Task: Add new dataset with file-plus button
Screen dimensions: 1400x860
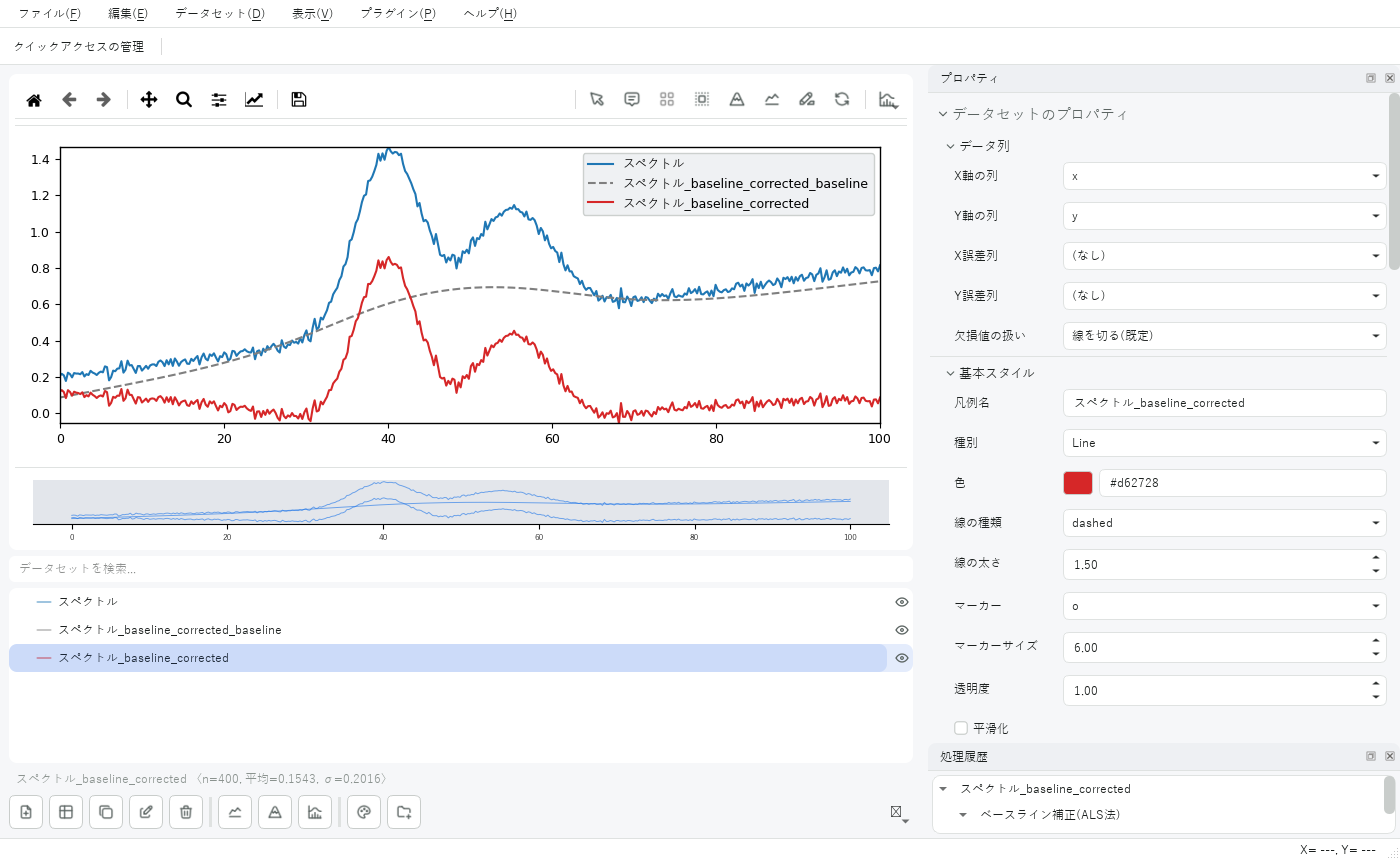Action: pyautogui.click(x=26, y=812)
